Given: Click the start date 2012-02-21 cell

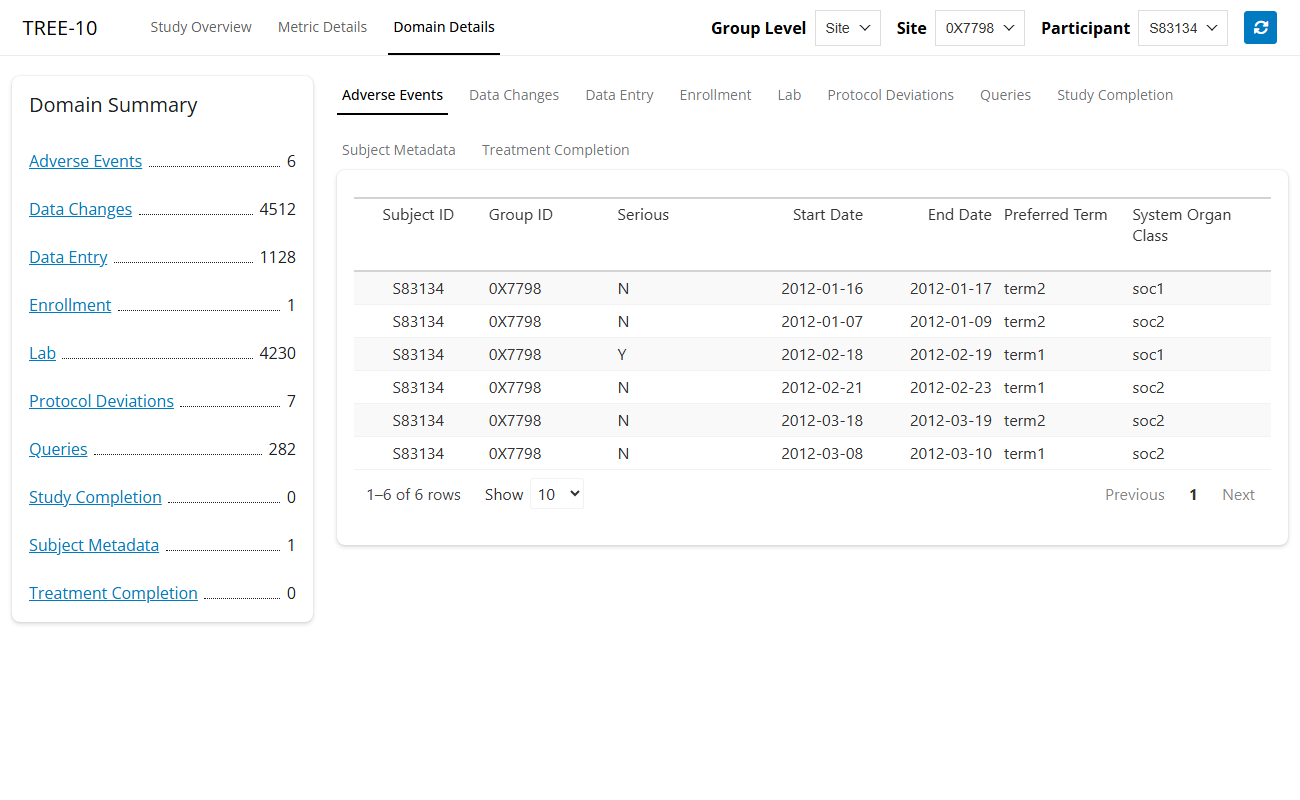Looking at the screenshot, I should click(821, 388).
